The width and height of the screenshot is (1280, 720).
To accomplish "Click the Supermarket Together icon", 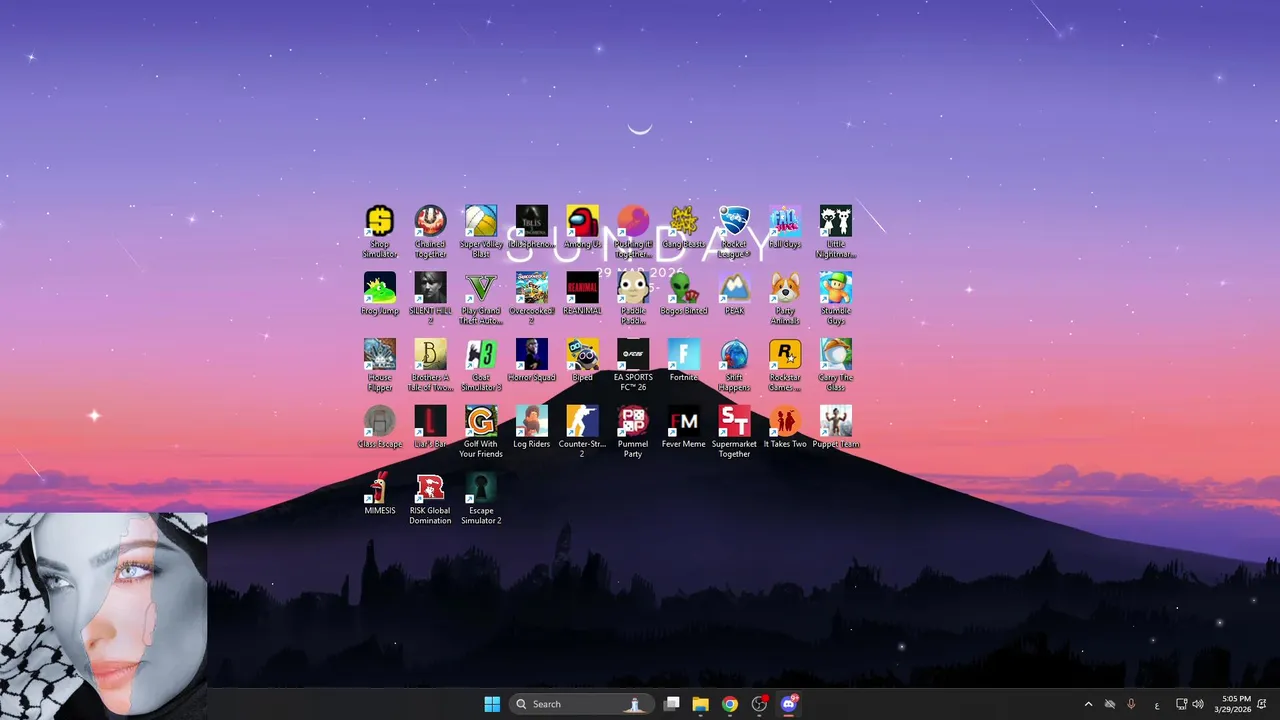I will point(734,432).
